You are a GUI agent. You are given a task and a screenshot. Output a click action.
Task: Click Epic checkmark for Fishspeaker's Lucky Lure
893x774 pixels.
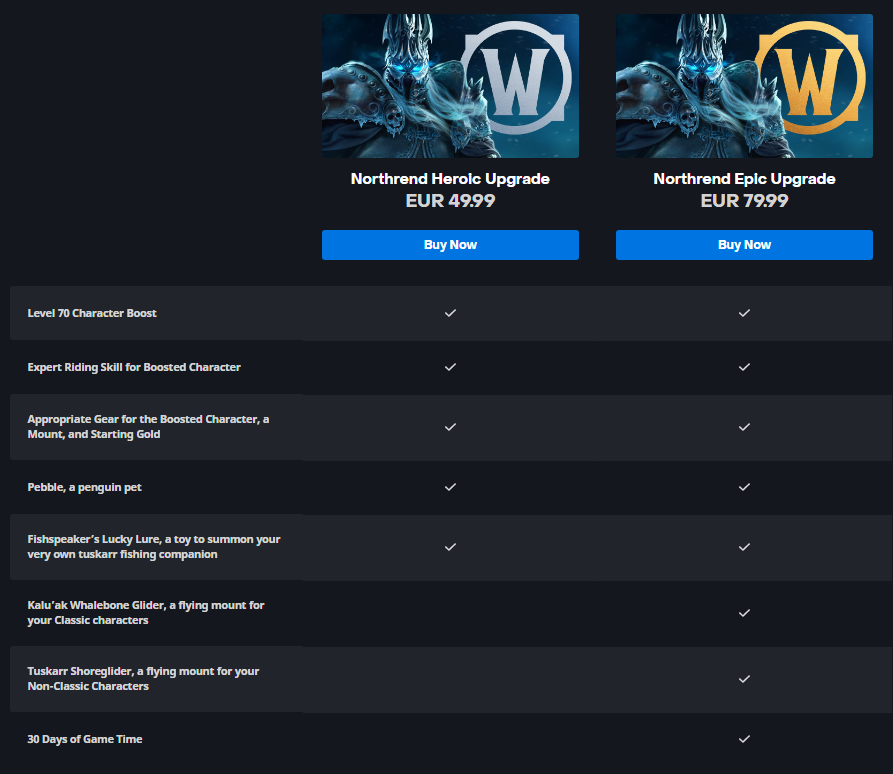744,547
